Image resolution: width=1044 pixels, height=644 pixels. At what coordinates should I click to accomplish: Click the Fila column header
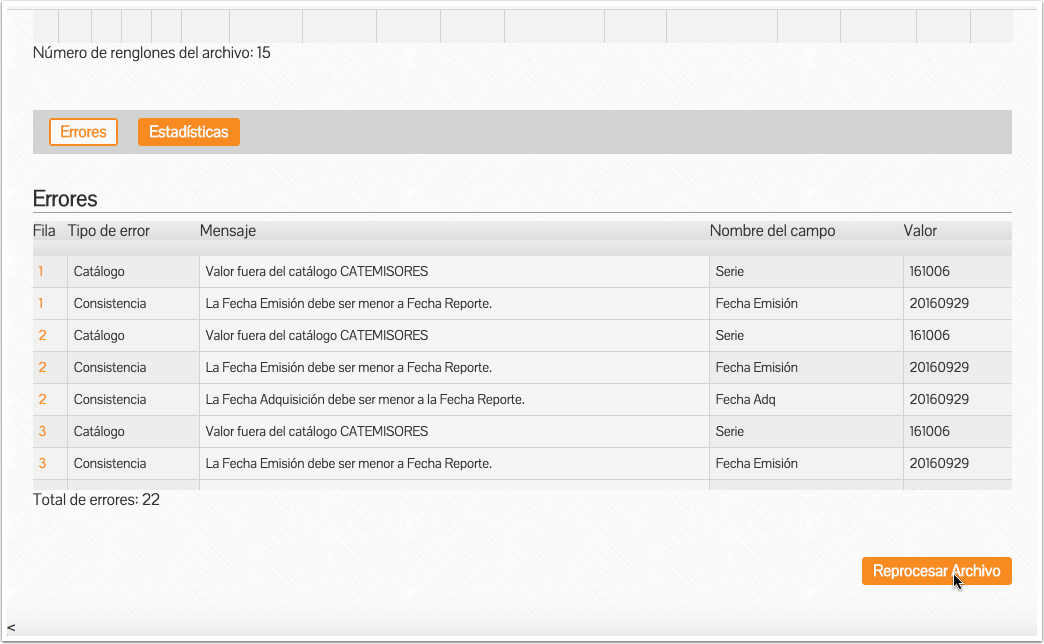(44, 231)
